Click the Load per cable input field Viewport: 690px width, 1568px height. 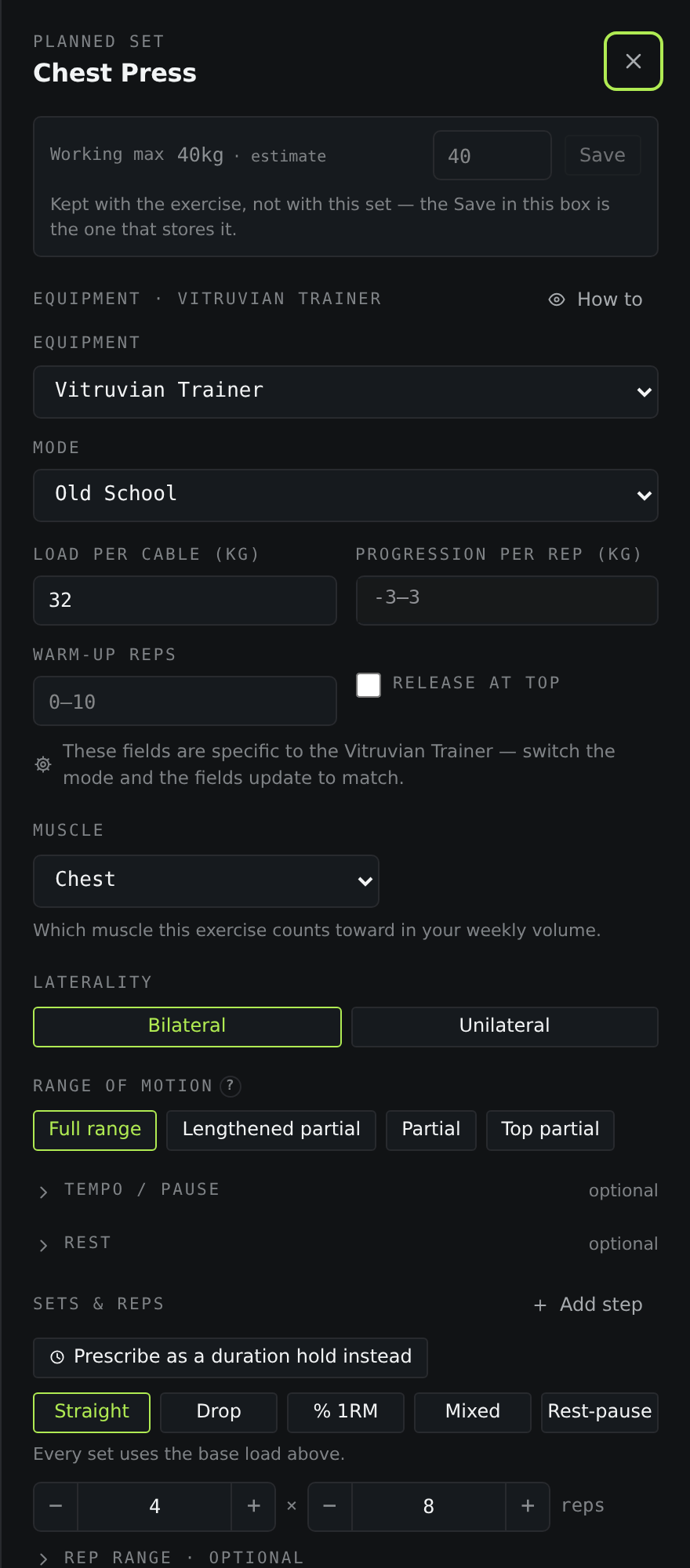click(x=185, y=600)
